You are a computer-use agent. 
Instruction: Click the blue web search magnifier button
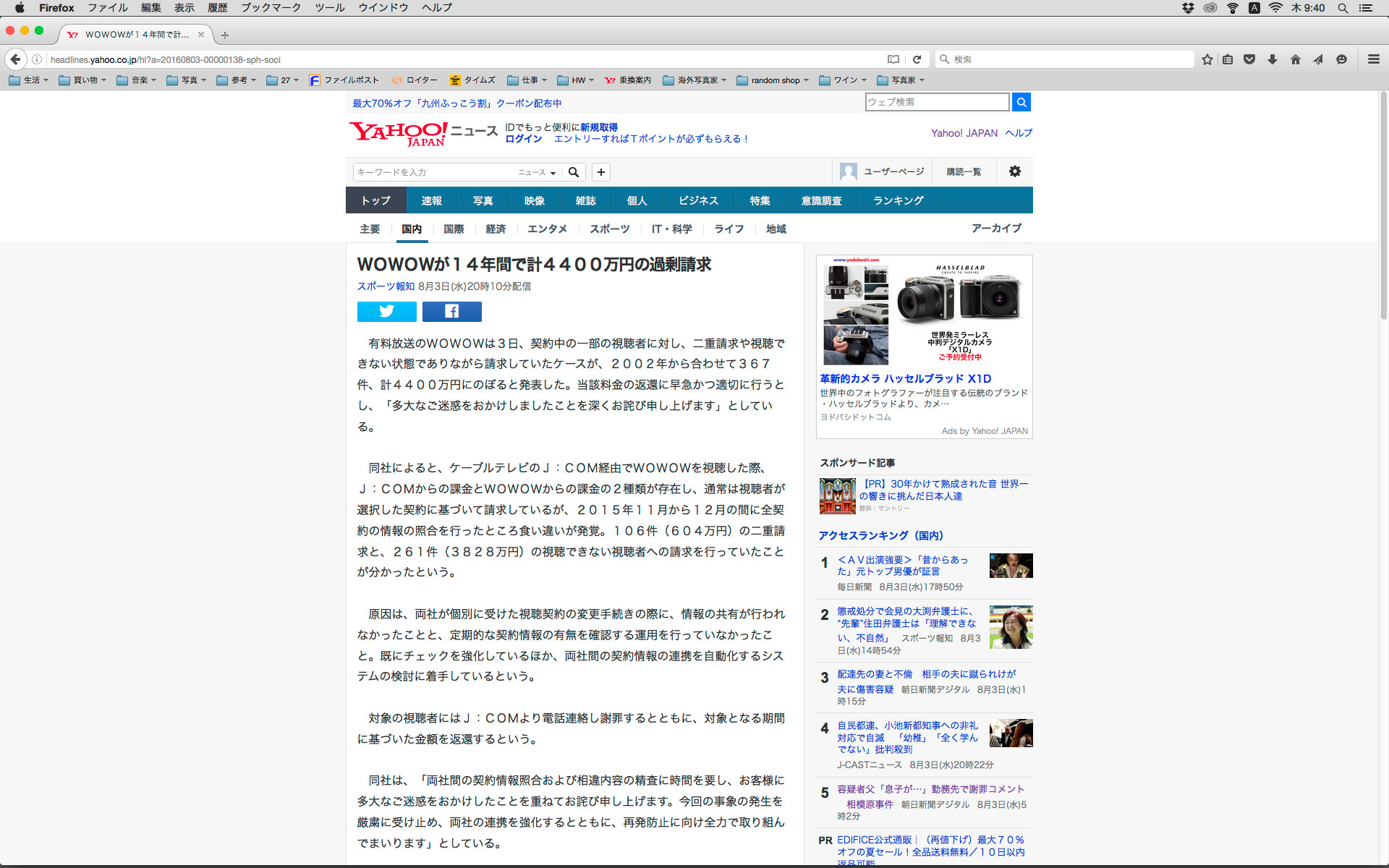(1021, 102)
